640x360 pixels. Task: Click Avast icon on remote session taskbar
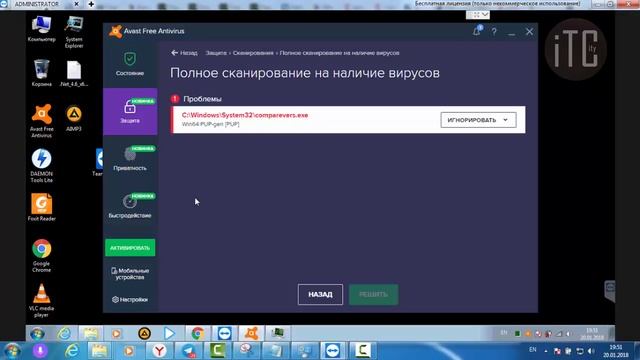(x=251, y=333)
